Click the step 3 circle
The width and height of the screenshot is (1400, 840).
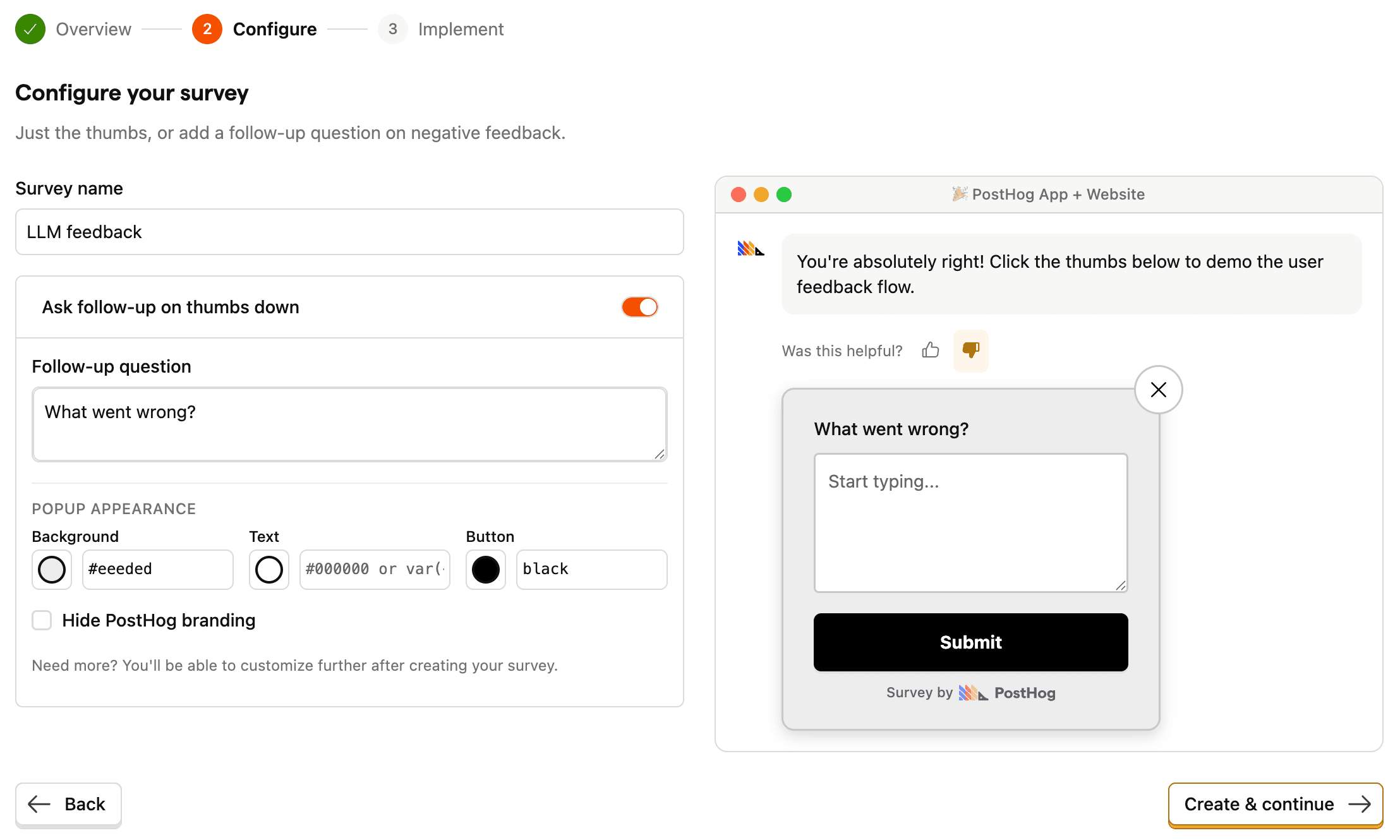point(392,29)
